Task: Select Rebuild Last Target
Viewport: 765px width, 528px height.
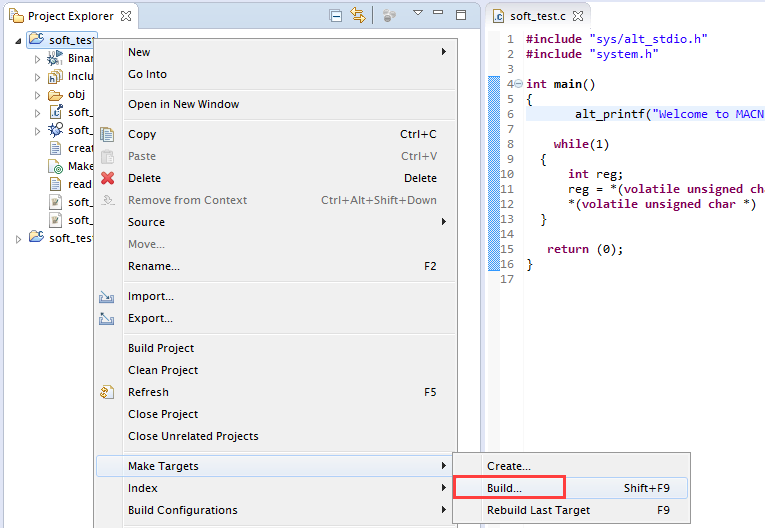Action: click(x=571, y=510)
